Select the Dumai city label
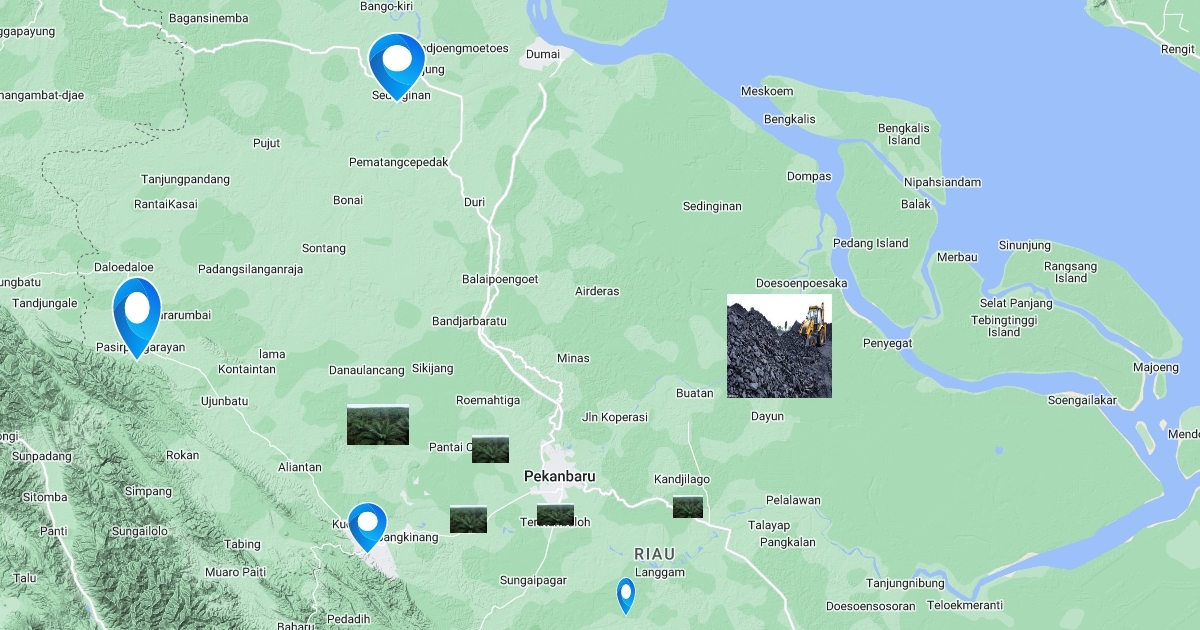This screenshot has height=630, width=1200. coord(544,54)
